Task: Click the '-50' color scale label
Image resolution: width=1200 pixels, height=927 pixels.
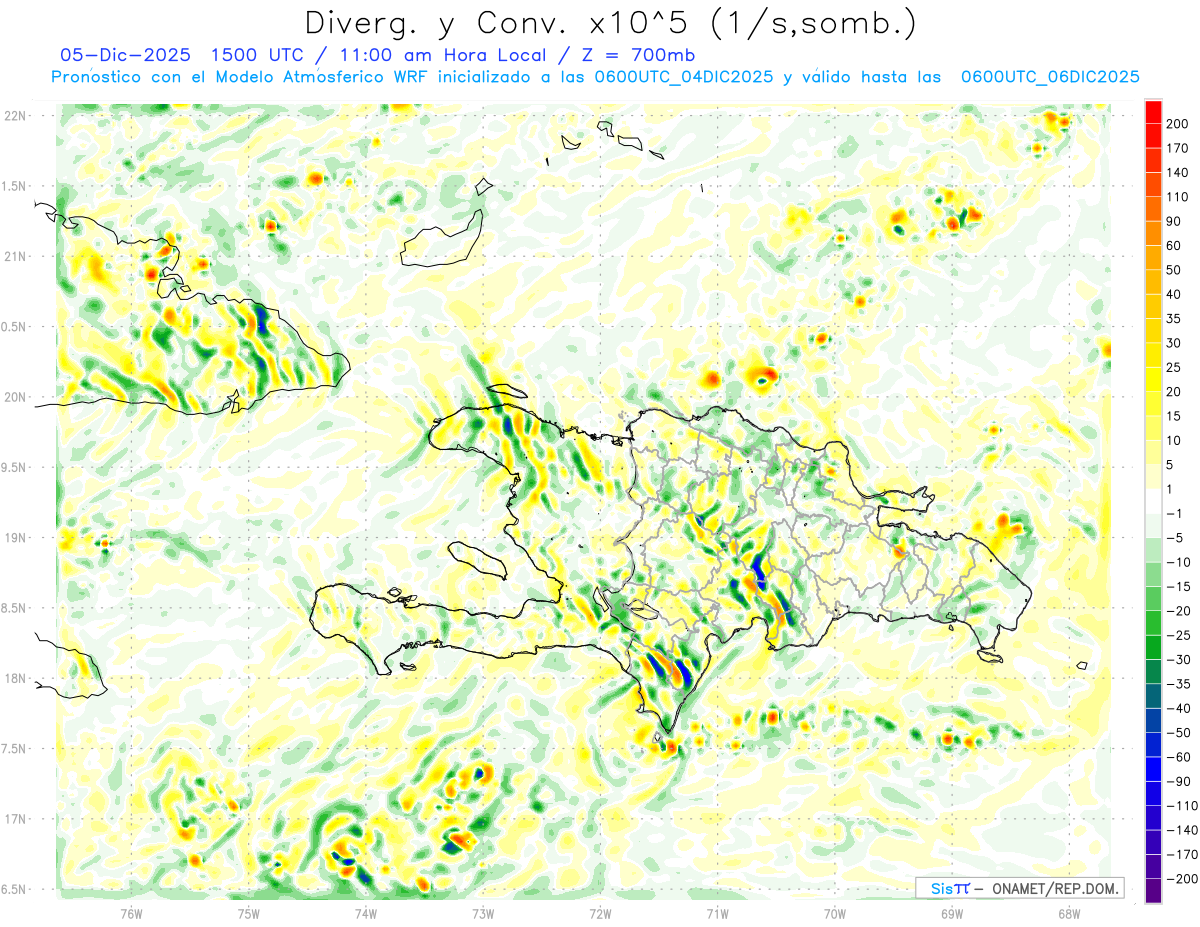Action: (x=1179, y=733)
